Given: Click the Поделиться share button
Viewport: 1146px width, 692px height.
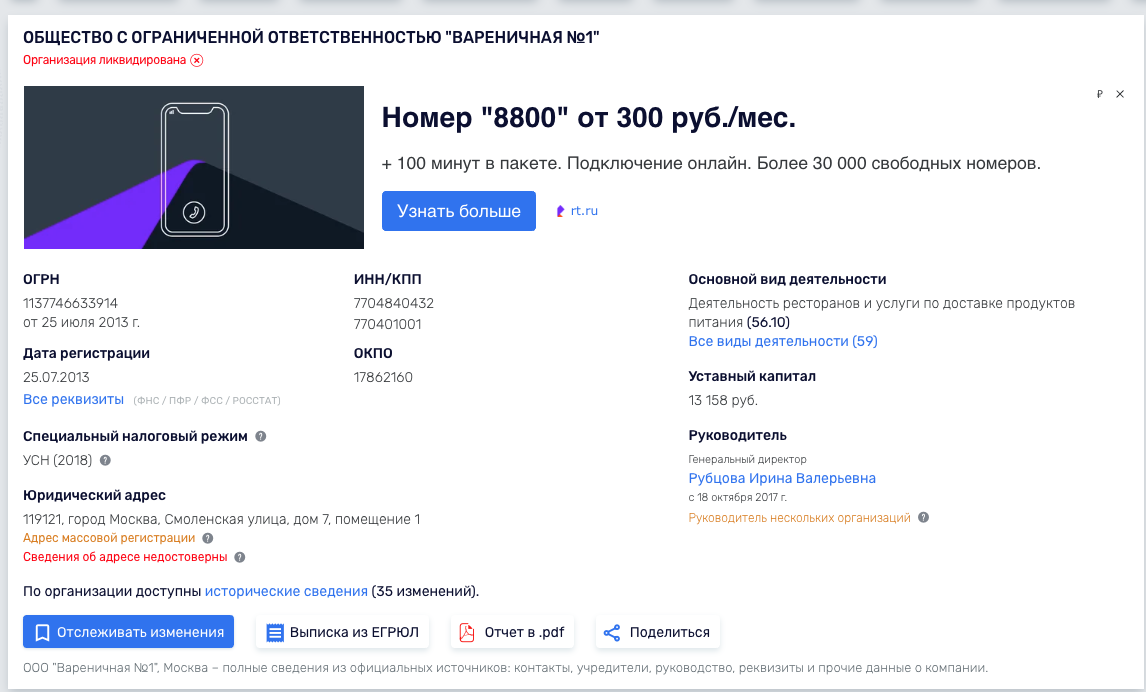Looking at the screenshot, I should pos(657,632).
